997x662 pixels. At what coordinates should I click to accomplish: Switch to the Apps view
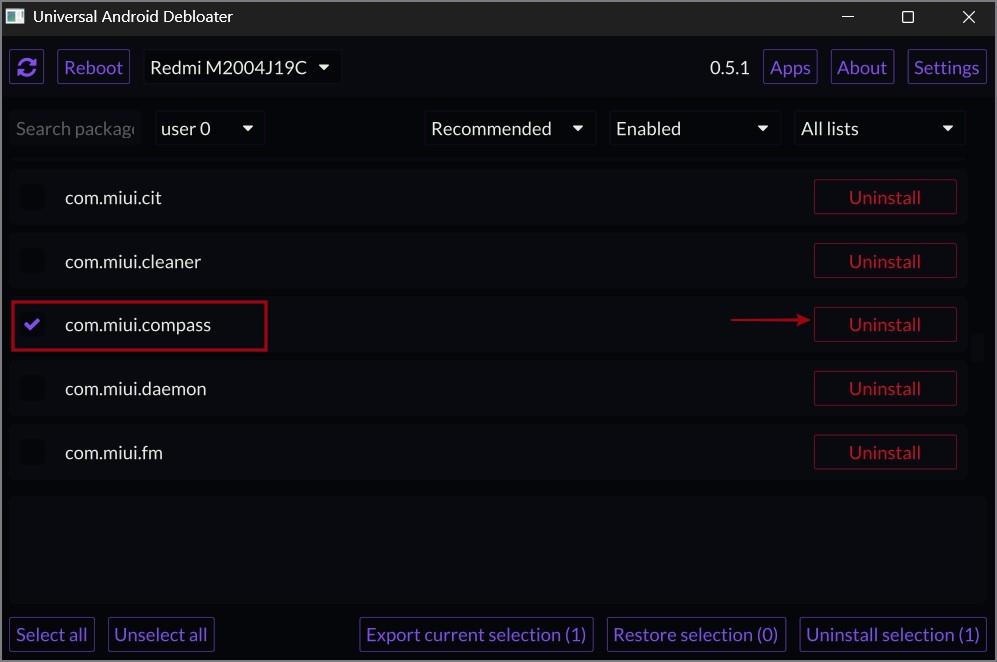(x=790, y=67)
